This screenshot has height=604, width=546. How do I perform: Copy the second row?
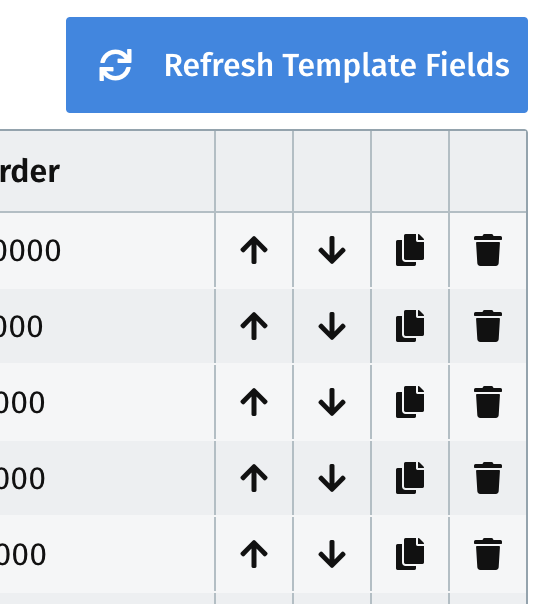(x=410, y=326)
